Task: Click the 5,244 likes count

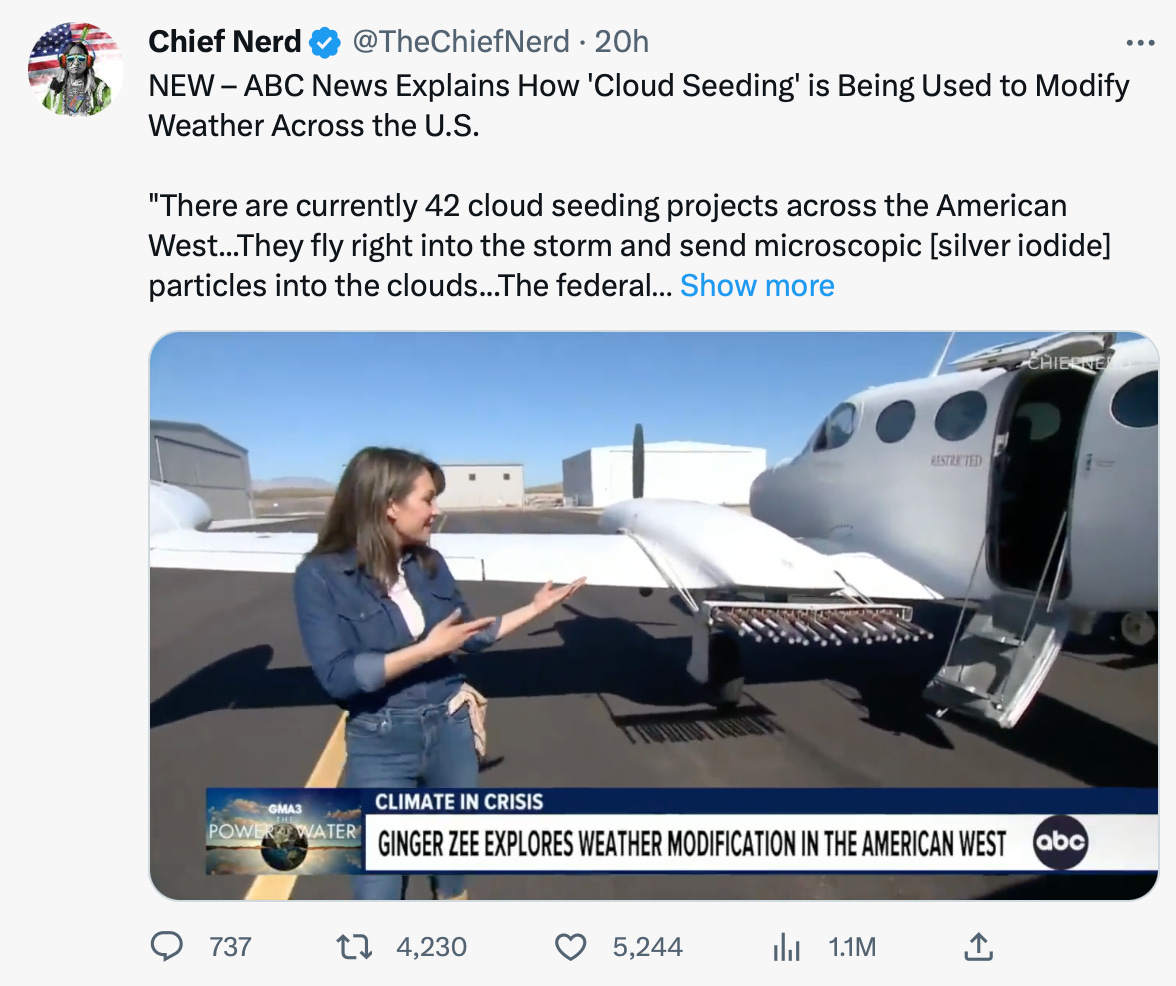Action: [648, 946]
